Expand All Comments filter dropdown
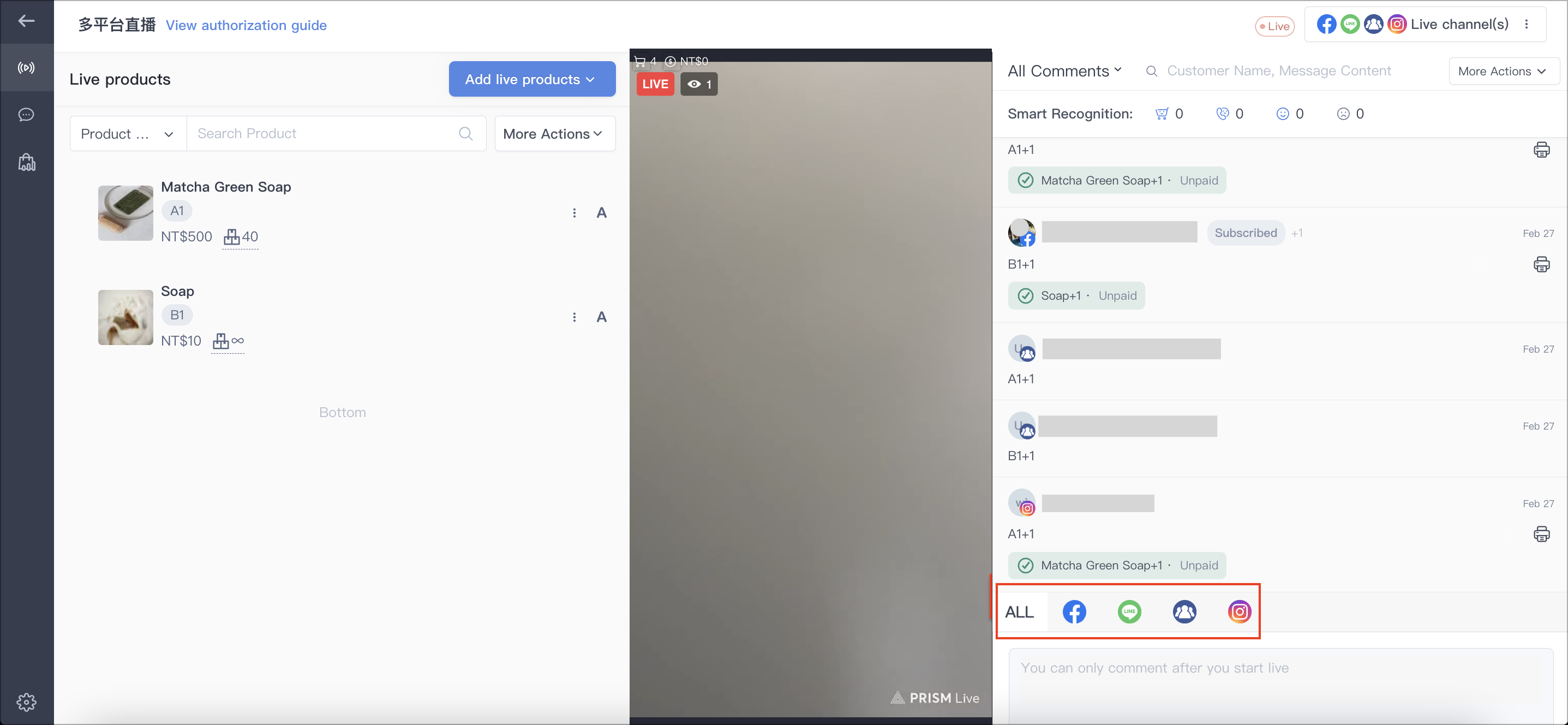1568x725 pixels. pos(1064,72)
